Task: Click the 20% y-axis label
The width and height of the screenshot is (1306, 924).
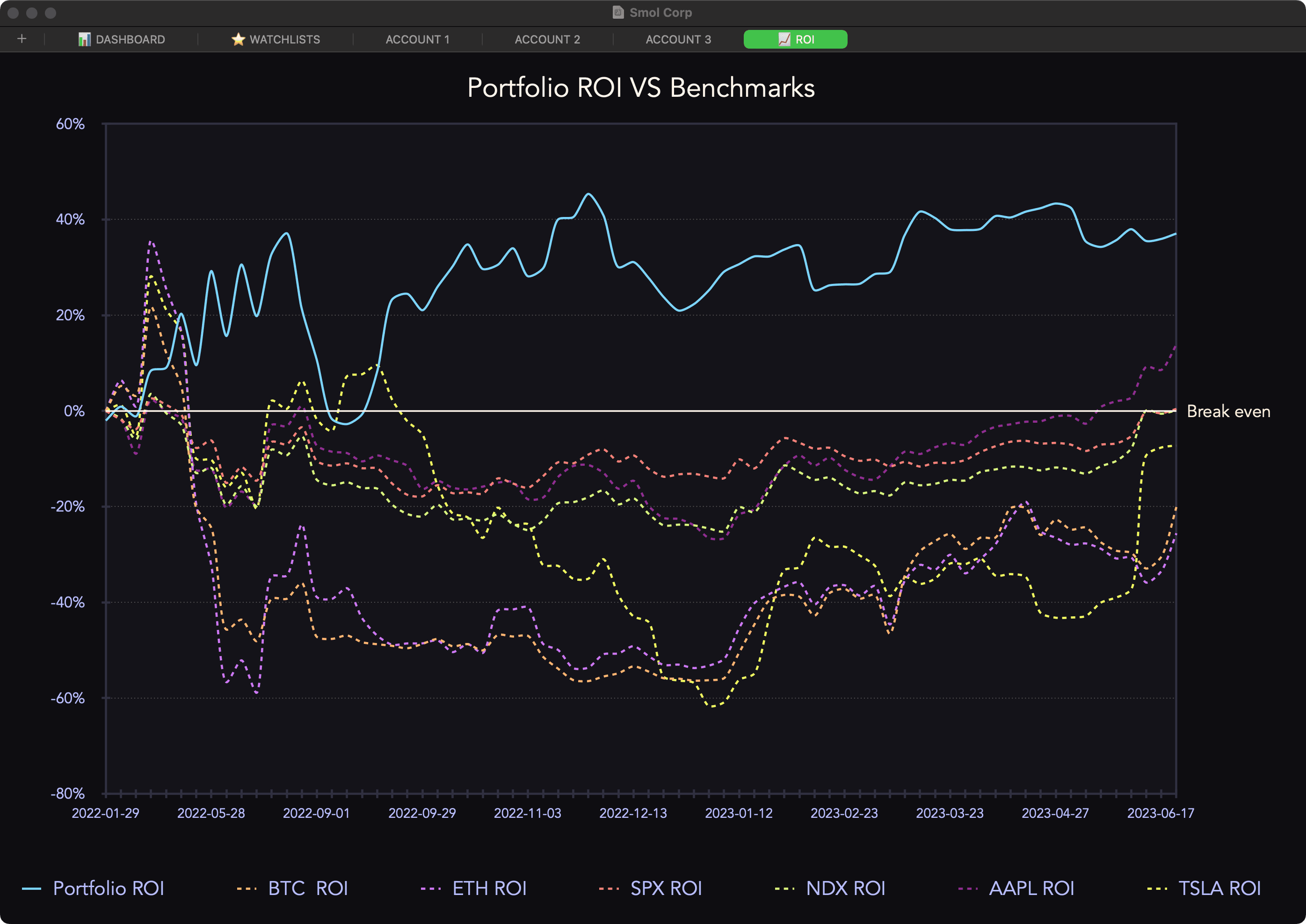Action: tap(70, 315)
